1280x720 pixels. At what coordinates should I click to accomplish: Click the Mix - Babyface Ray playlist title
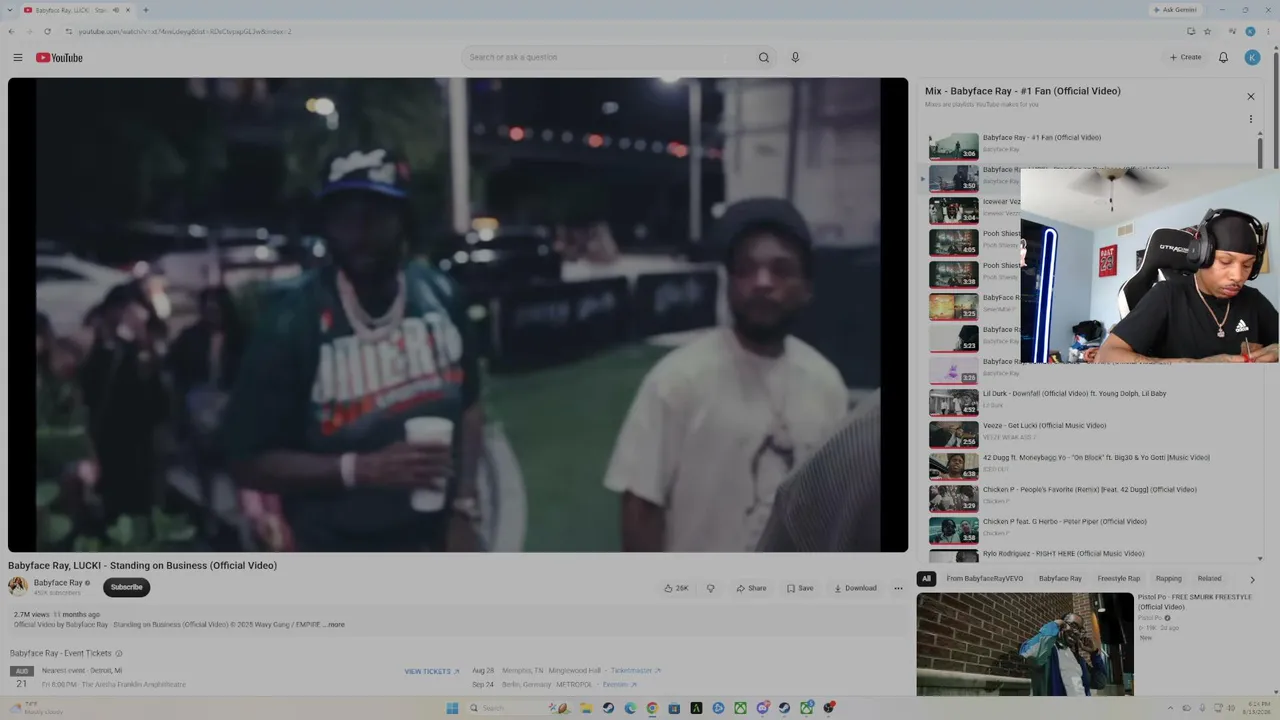click(1023, 91)
